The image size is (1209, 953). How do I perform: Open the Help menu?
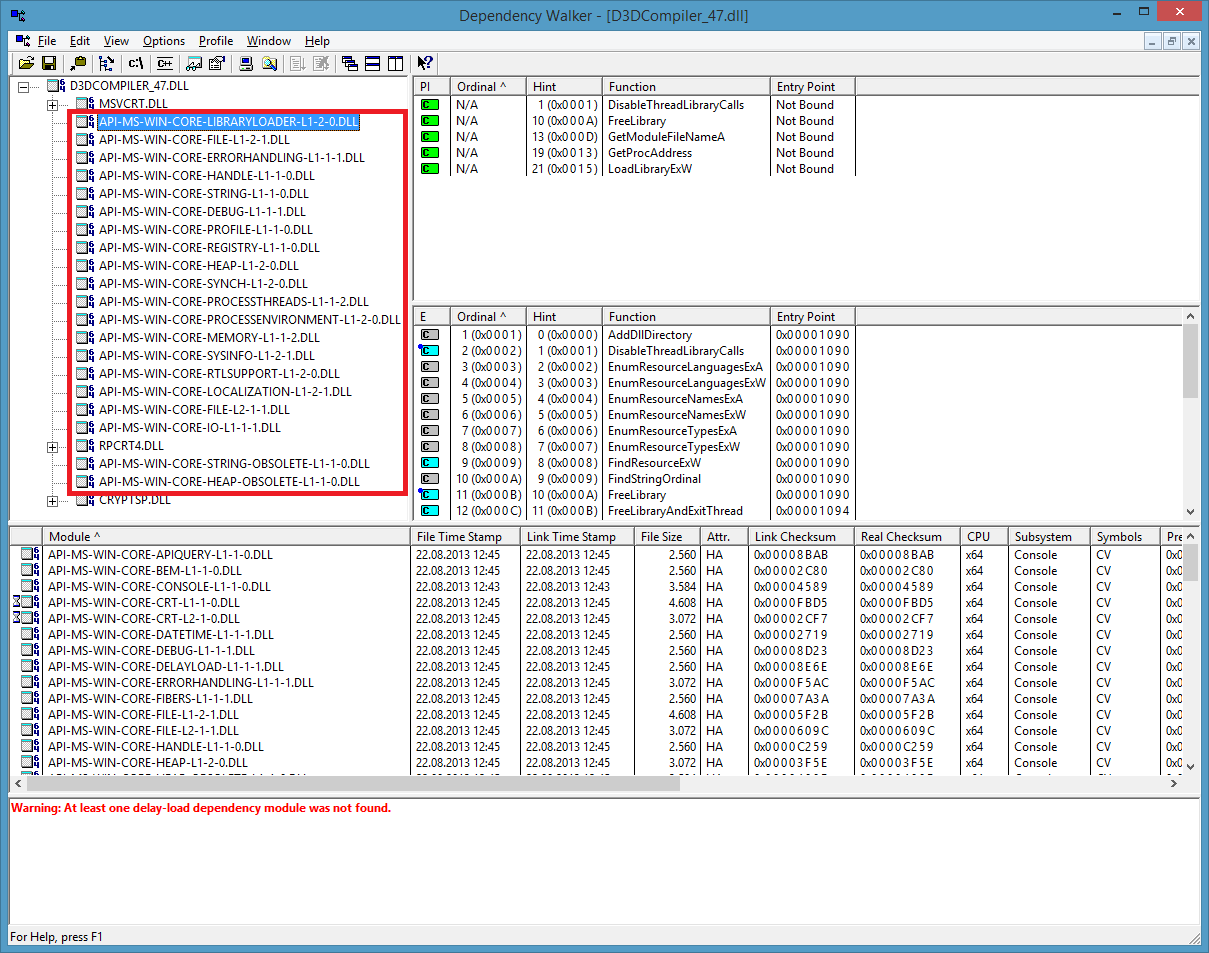tap(317, 41)
